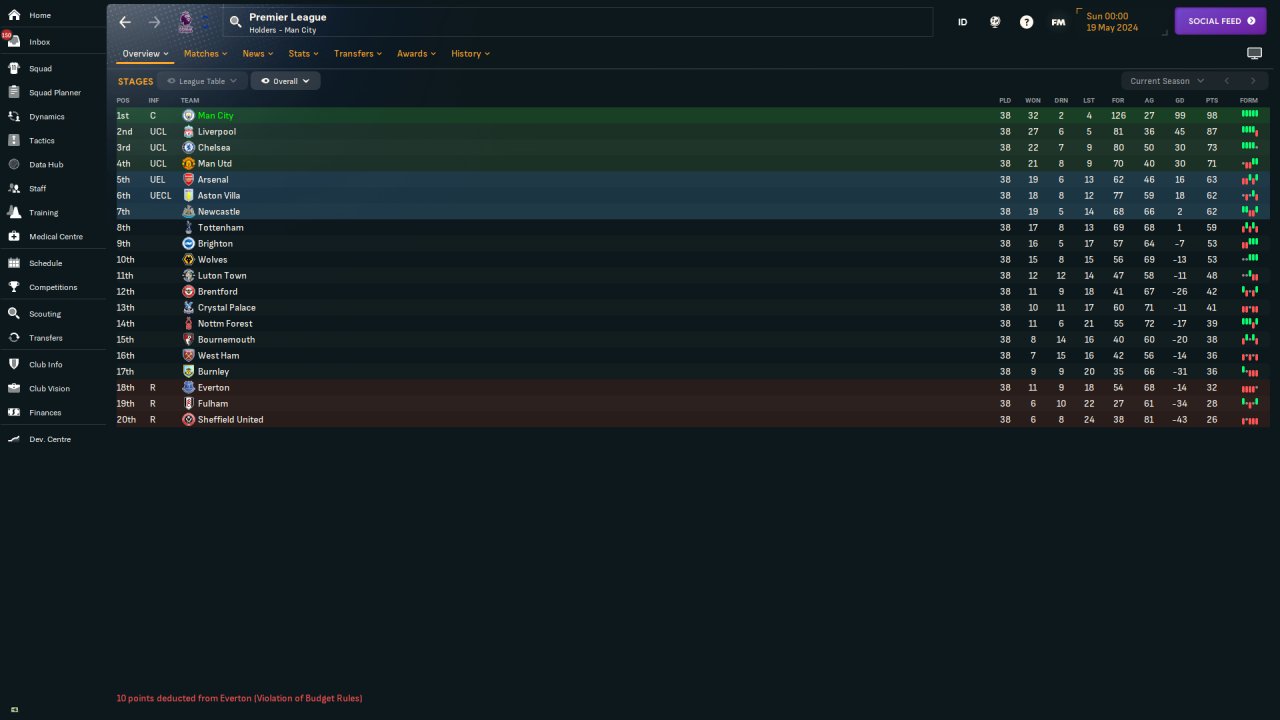Click Man City's 98 points value
The height and width of the screenshot is (720, 1280).
(x=1212, y=116)
